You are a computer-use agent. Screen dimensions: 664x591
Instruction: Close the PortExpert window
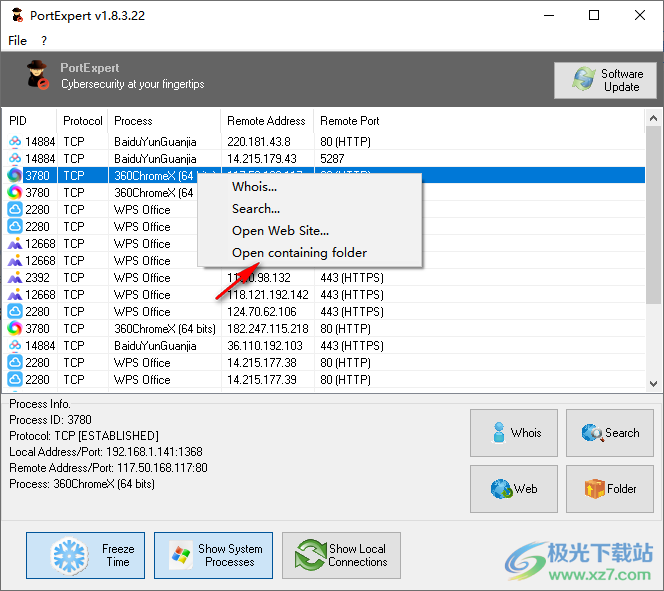click(x=640, y=16)
